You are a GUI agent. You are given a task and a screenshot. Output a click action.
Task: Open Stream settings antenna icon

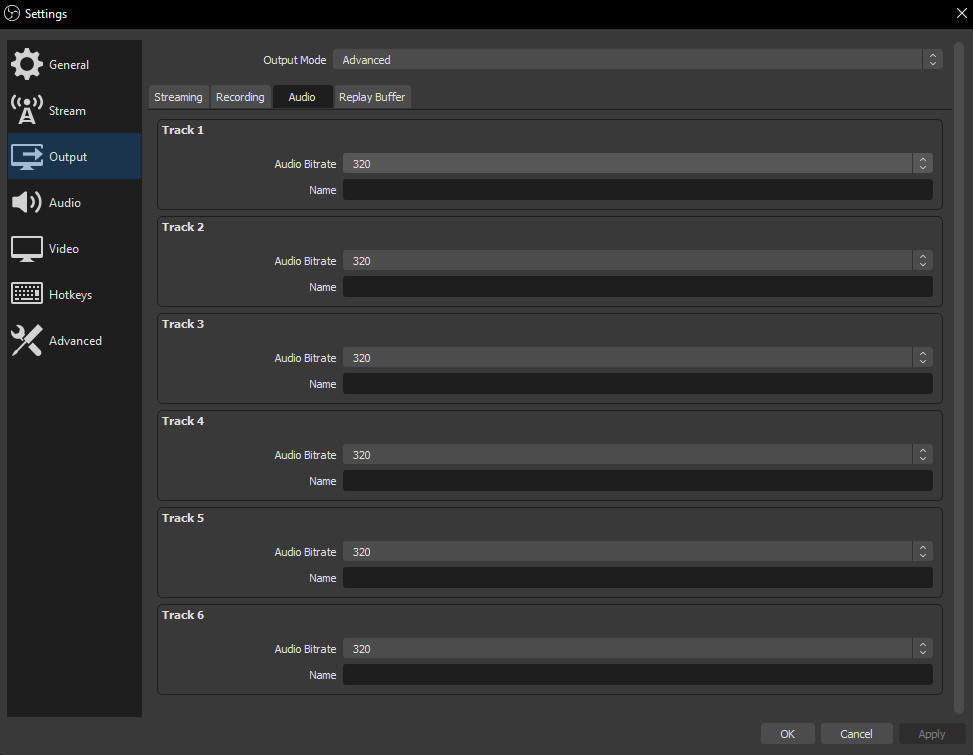27,110
